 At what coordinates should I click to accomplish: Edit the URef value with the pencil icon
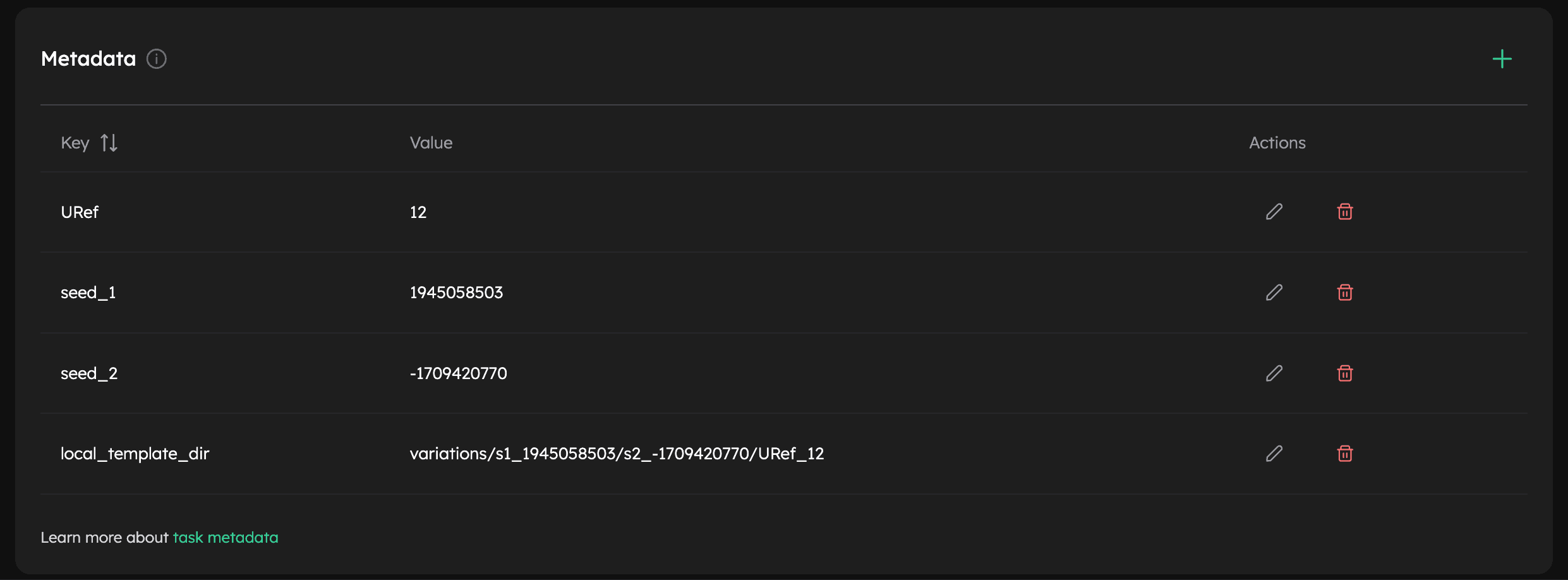1274,212
